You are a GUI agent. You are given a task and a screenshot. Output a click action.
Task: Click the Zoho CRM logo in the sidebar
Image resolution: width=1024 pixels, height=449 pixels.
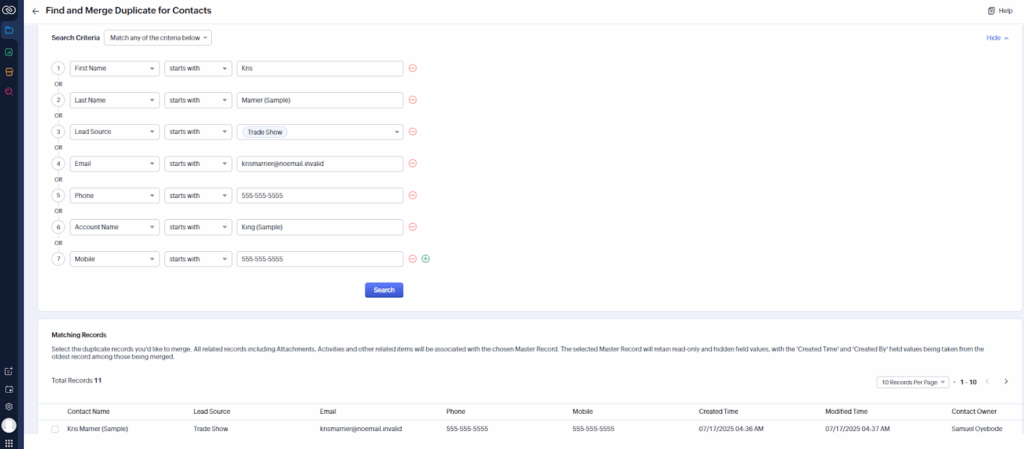click(x=9, y=10)
